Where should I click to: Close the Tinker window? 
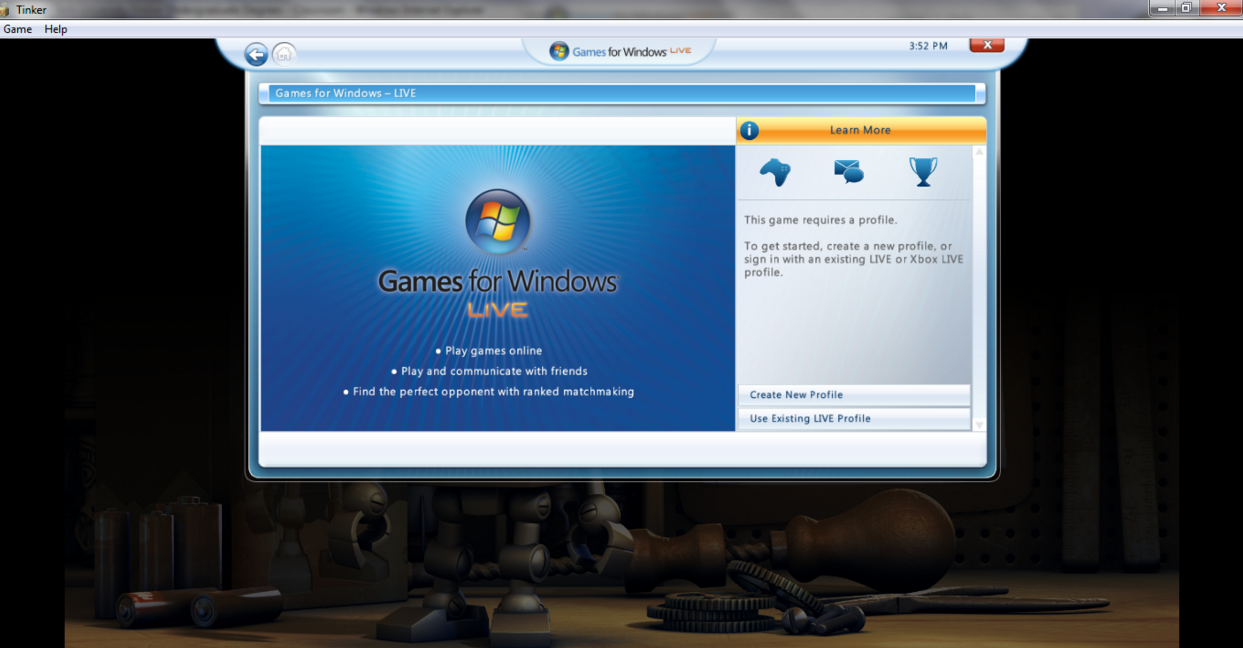(x=1220, y=8)
